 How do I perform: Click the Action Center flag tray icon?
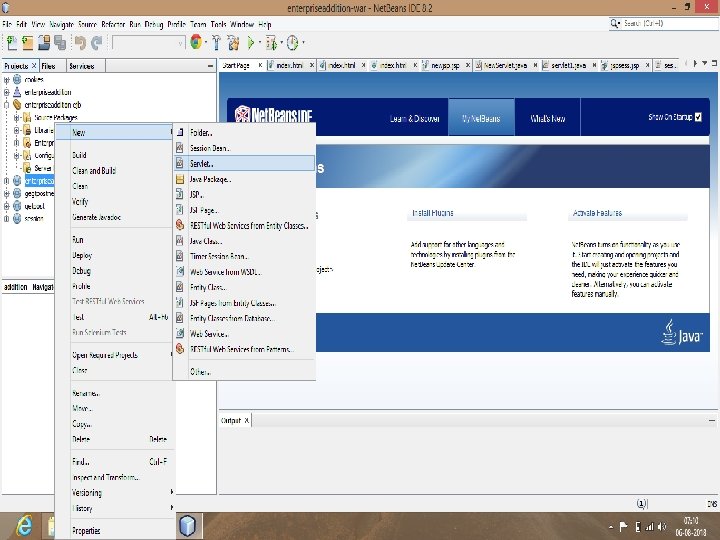(624, 527)
